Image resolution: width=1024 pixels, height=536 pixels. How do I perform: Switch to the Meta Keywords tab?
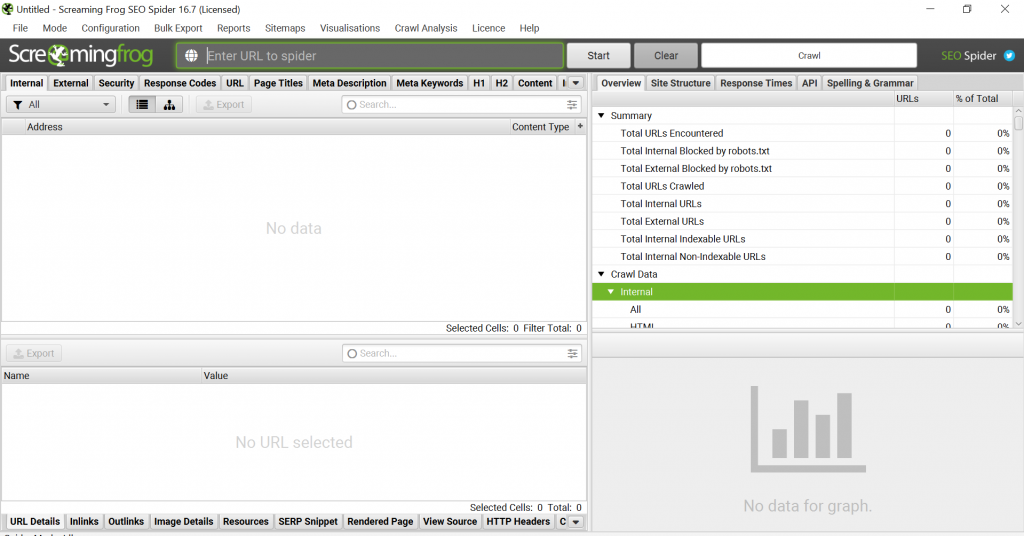click(x=430, y=83)
